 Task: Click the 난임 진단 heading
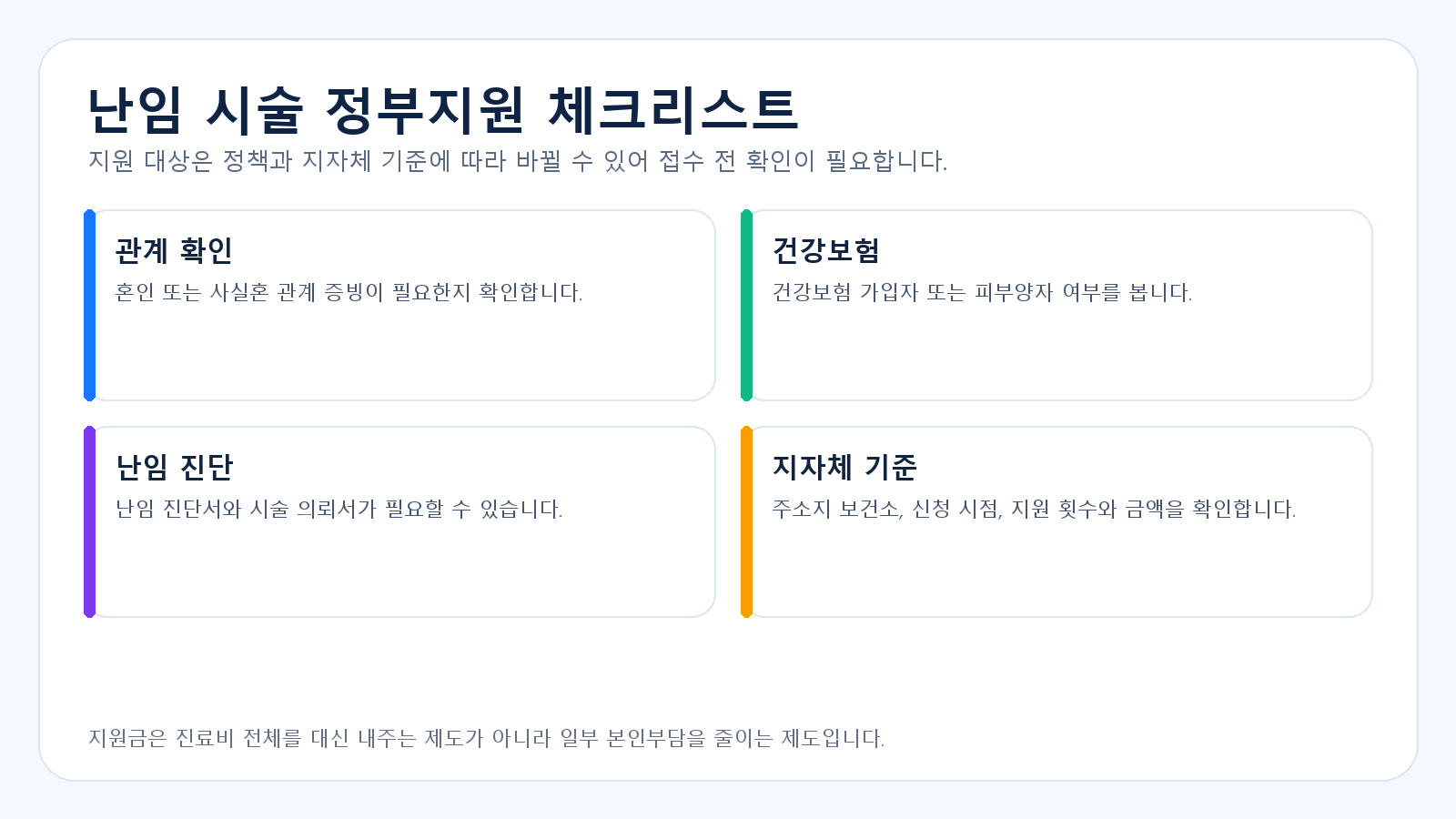coord(174,467)
